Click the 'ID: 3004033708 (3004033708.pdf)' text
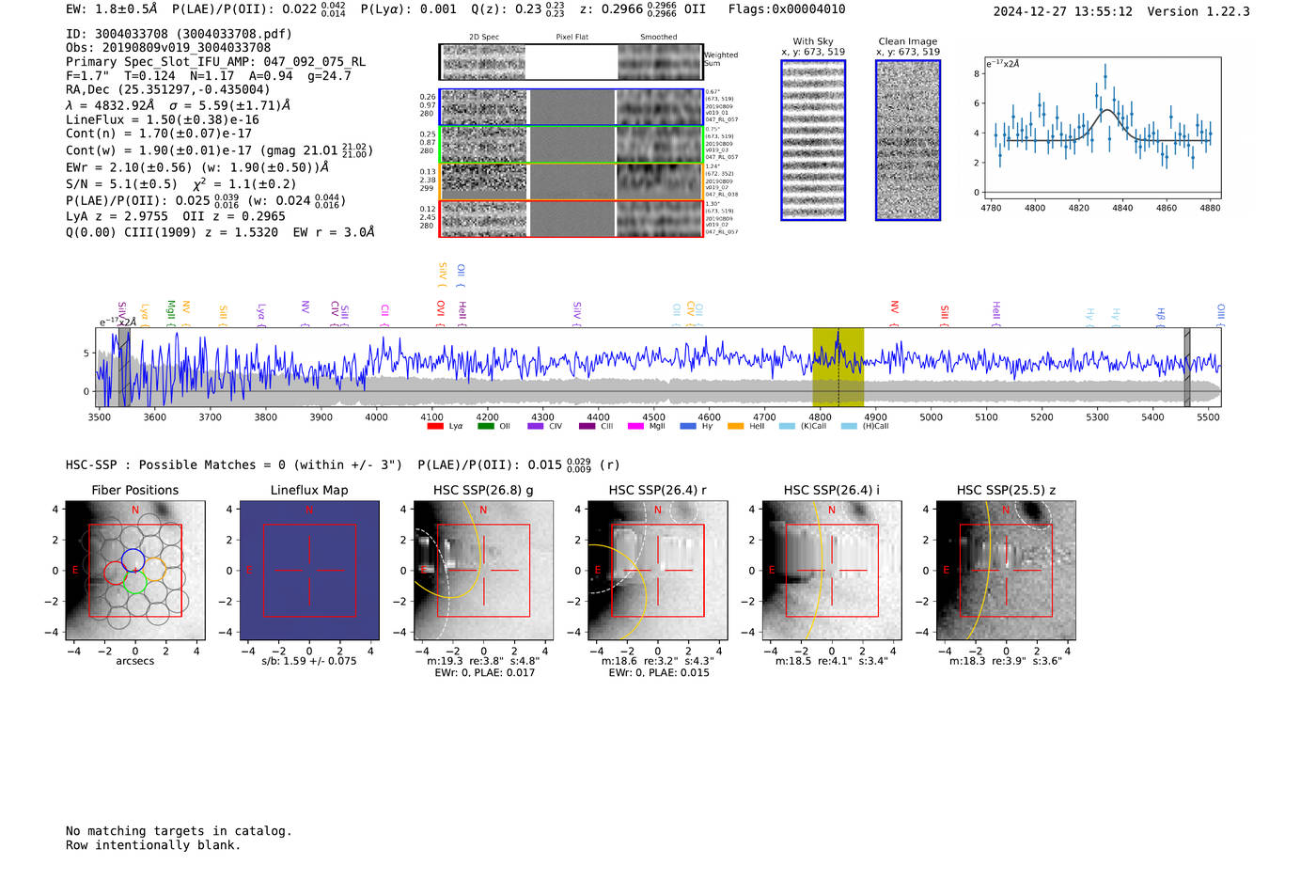The image size is (1316, 896). (x=179, y=34)
